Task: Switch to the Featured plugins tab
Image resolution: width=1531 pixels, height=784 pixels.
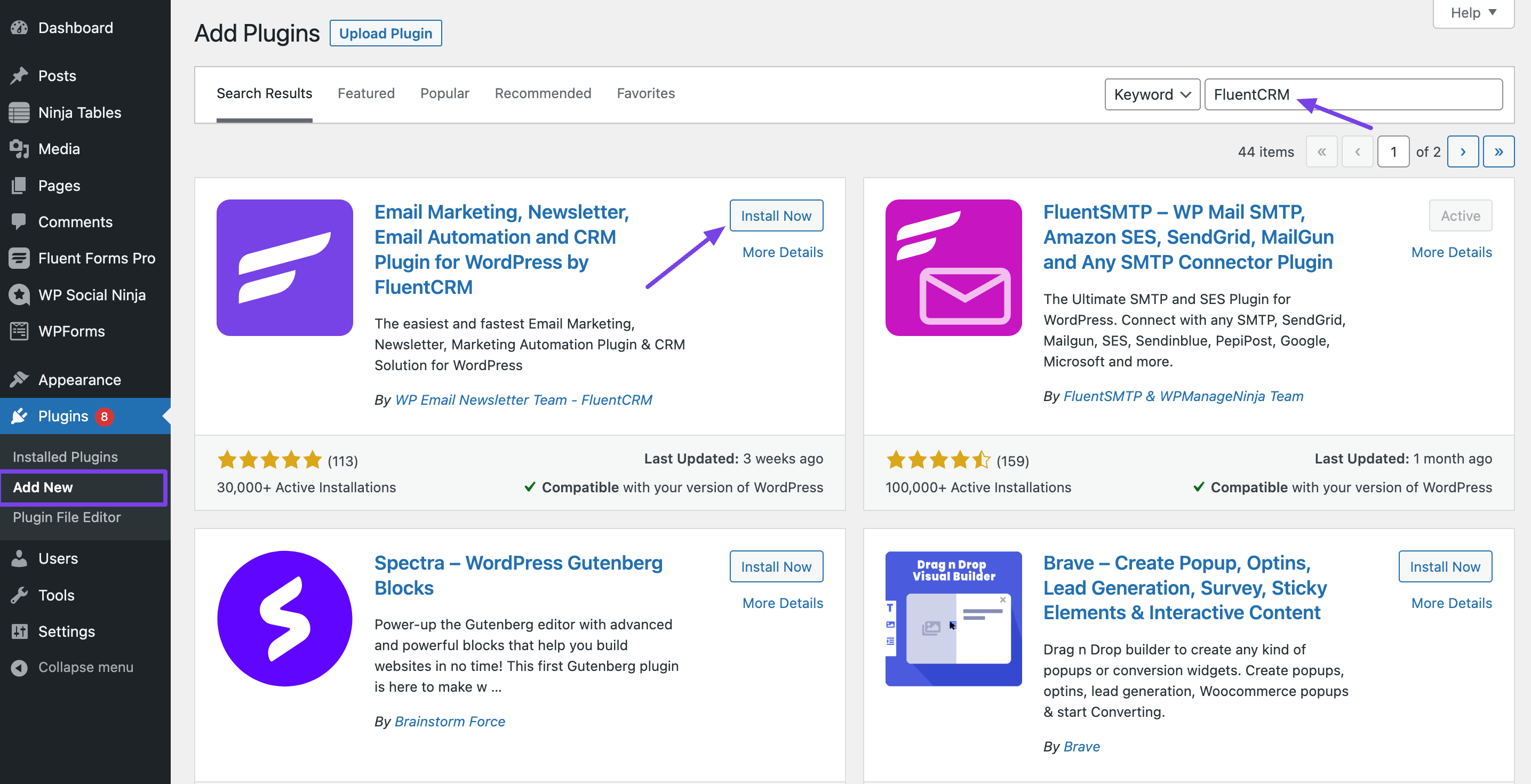Action: 365,93
